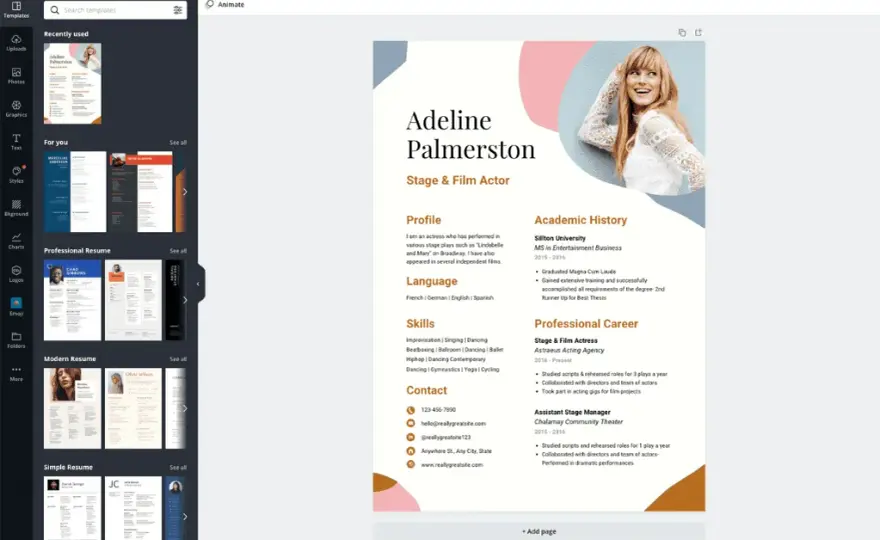Select the recently used Adeline Palmerston template
Screen dimensions: 880x540
click(72, 84)
